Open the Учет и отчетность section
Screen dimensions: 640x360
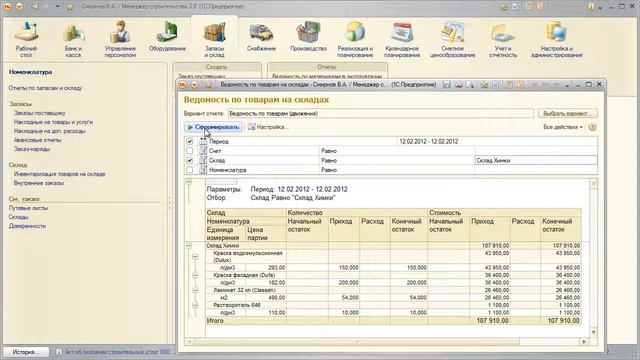pos(503,40)
